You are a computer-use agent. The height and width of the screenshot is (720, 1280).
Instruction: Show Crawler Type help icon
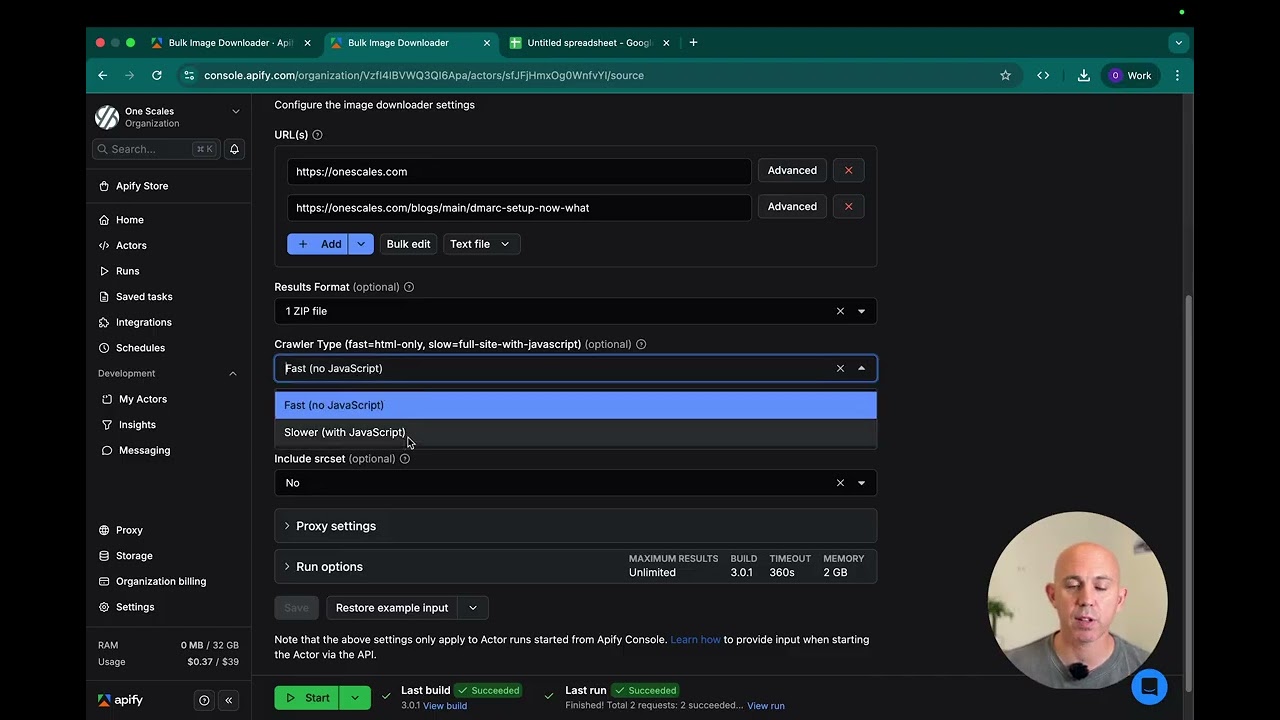(x=641, y=344)
